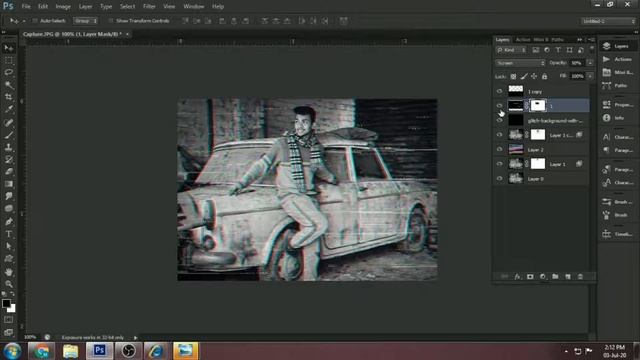Click the Create new layer icon
This screenshot has height=360, width=640.
[568, 277]
